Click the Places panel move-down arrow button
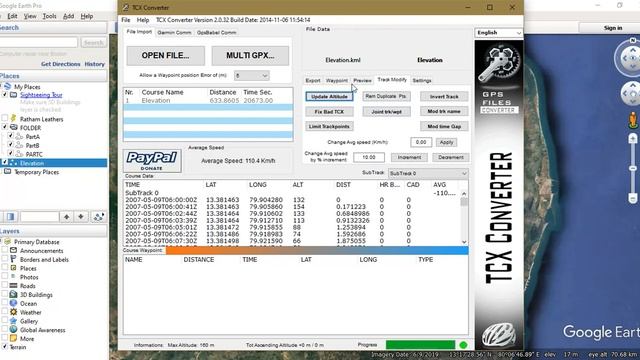Image resolution: width=640 pixels, height=360 pixels. pos(81,217)
